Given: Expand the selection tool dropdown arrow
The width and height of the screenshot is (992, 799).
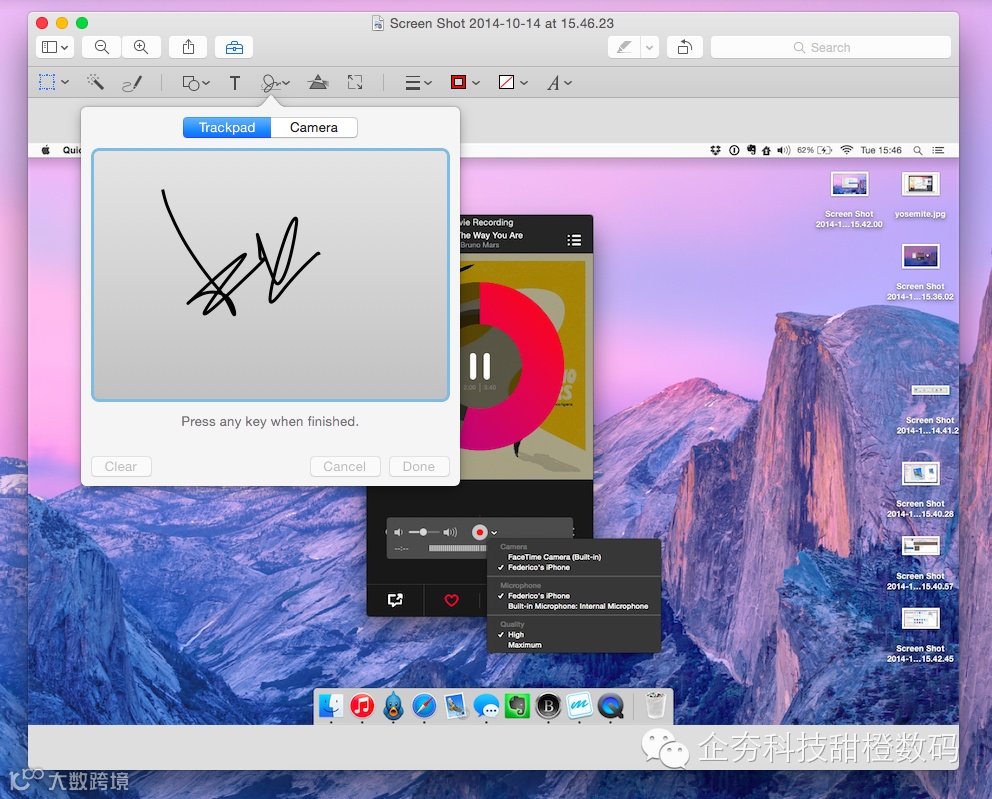Looking at the screenshot, I should tap(65, 82).
